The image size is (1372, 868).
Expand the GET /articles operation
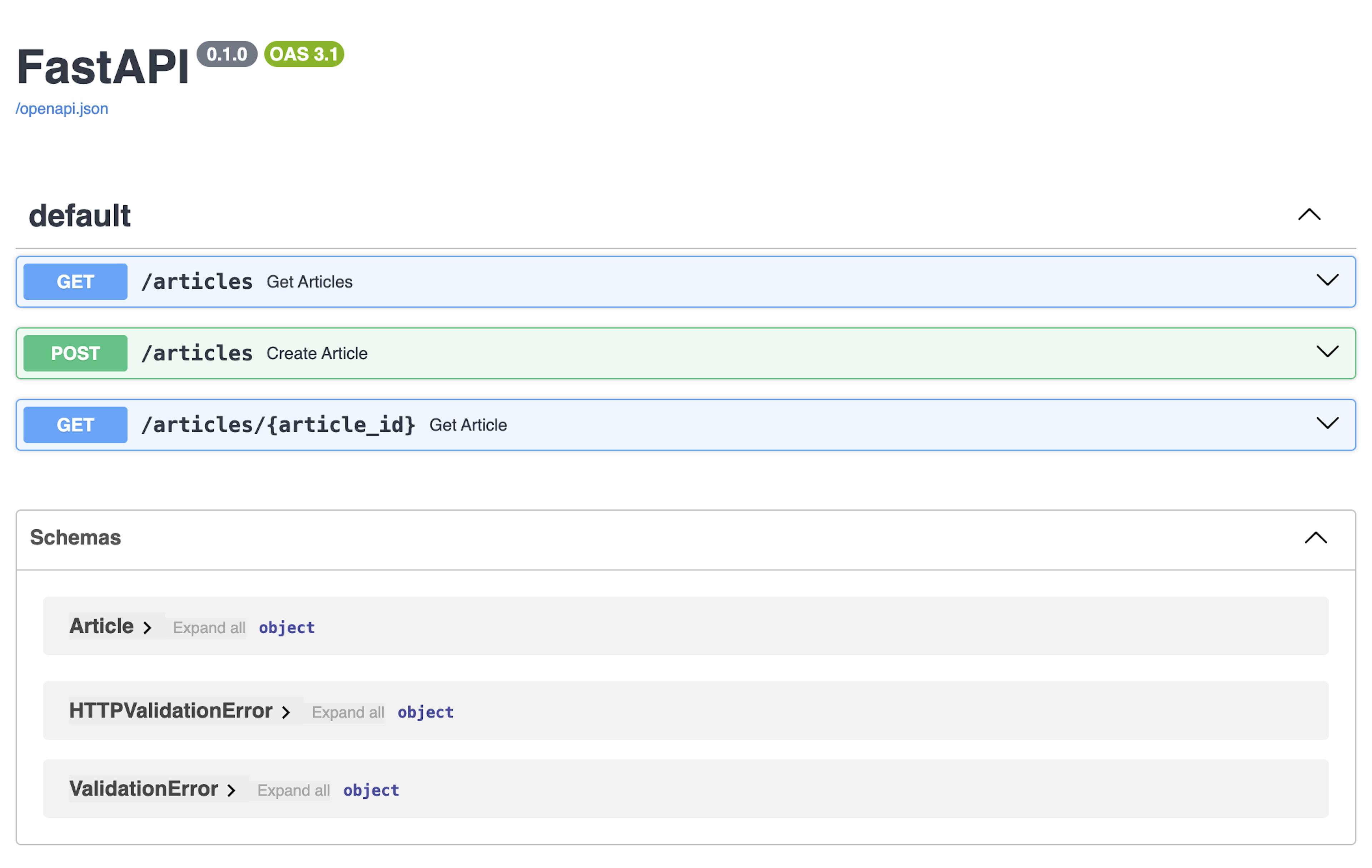click(x=1328, y=281)
